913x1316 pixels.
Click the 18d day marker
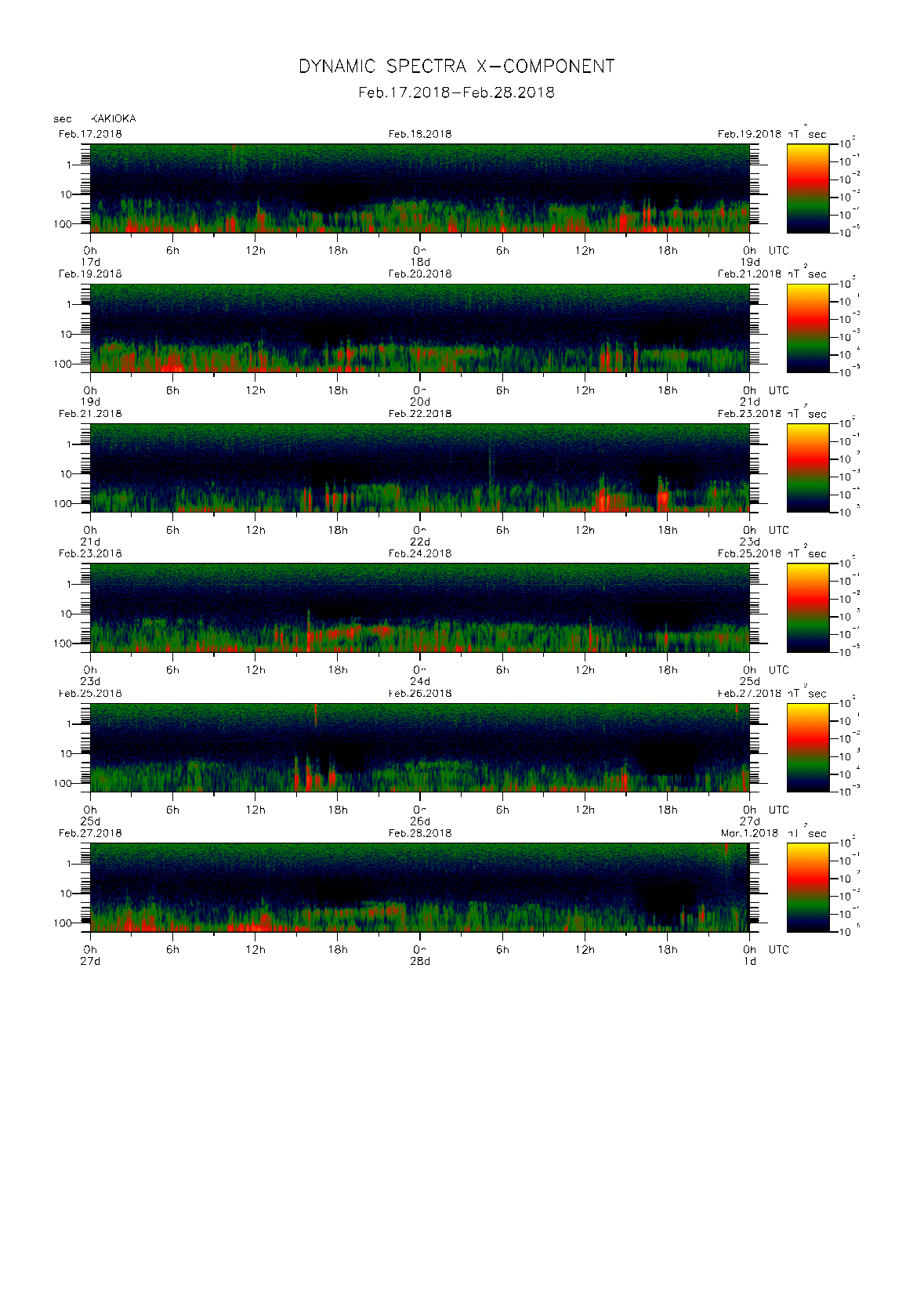click(x=420, y=262)
